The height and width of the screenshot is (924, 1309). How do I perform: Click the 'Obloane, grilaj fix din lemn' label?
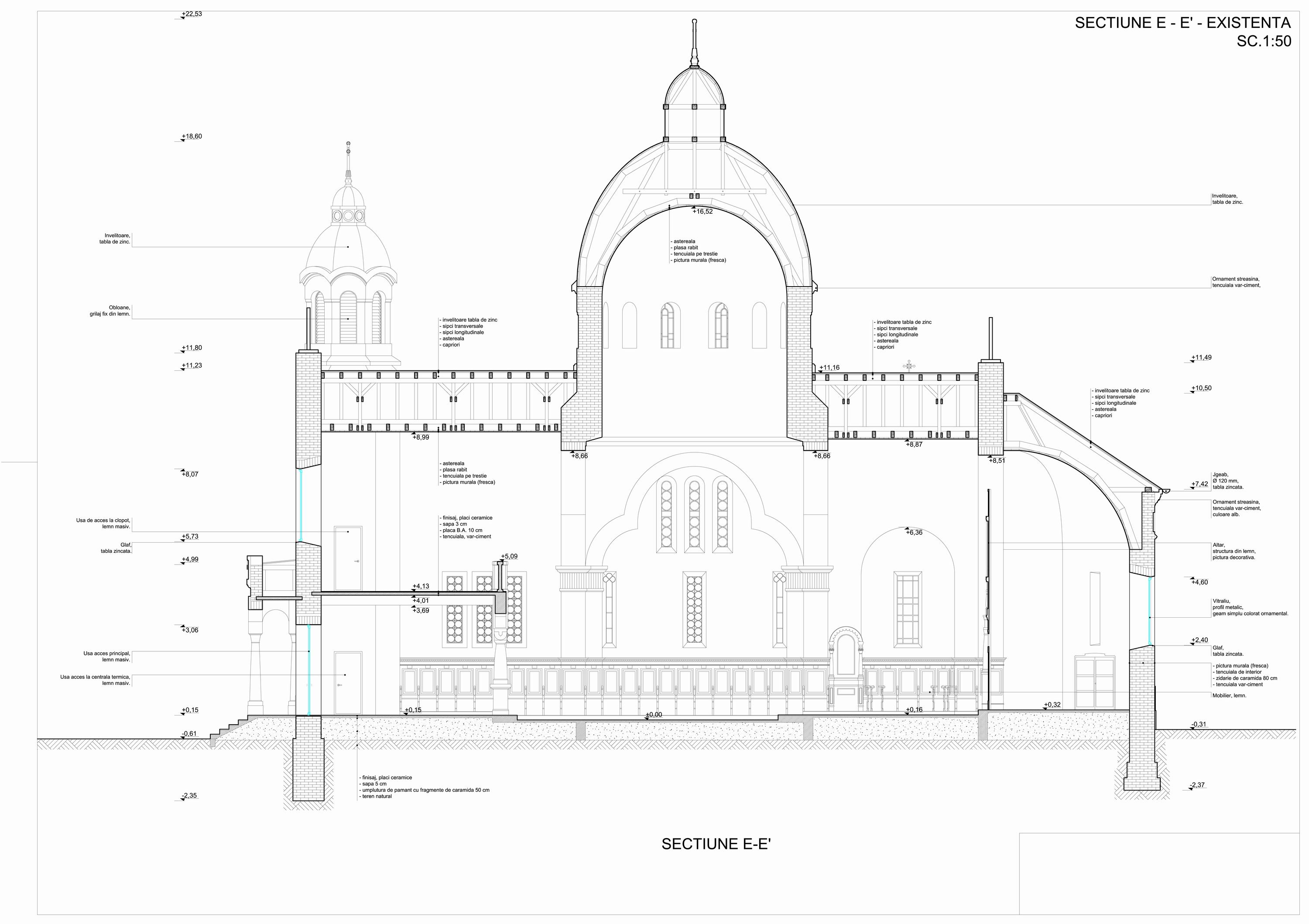pyautogui.click(x=110, y=311)
